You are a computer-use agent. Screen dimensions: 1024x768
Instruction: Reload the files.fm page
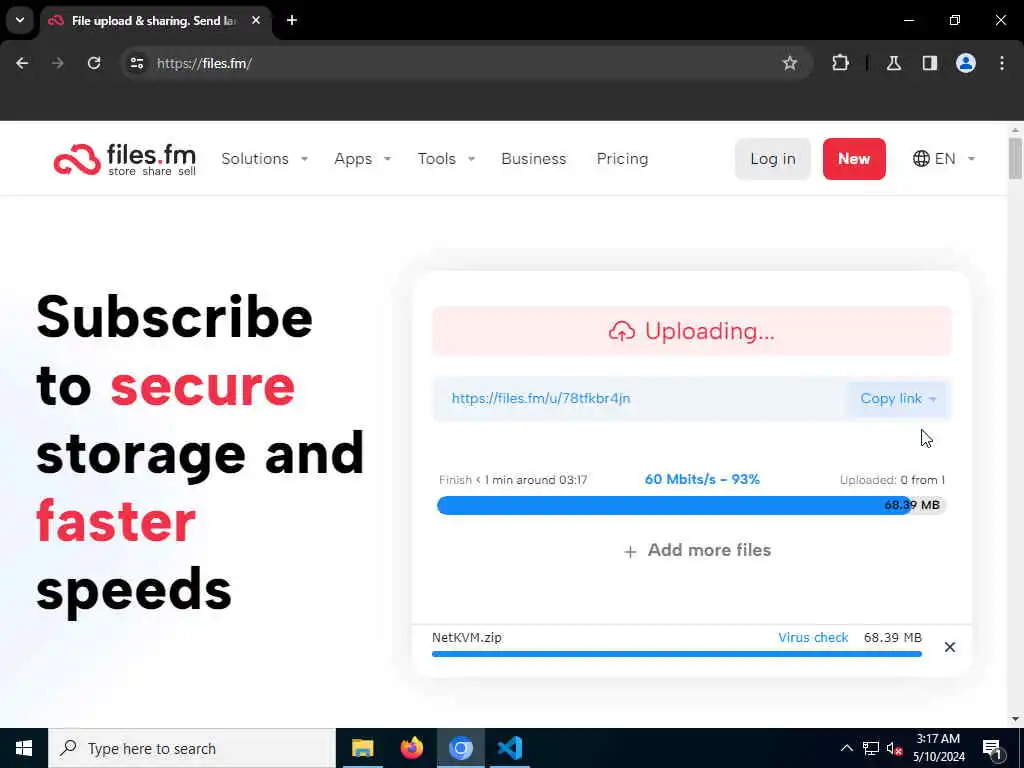94,63
